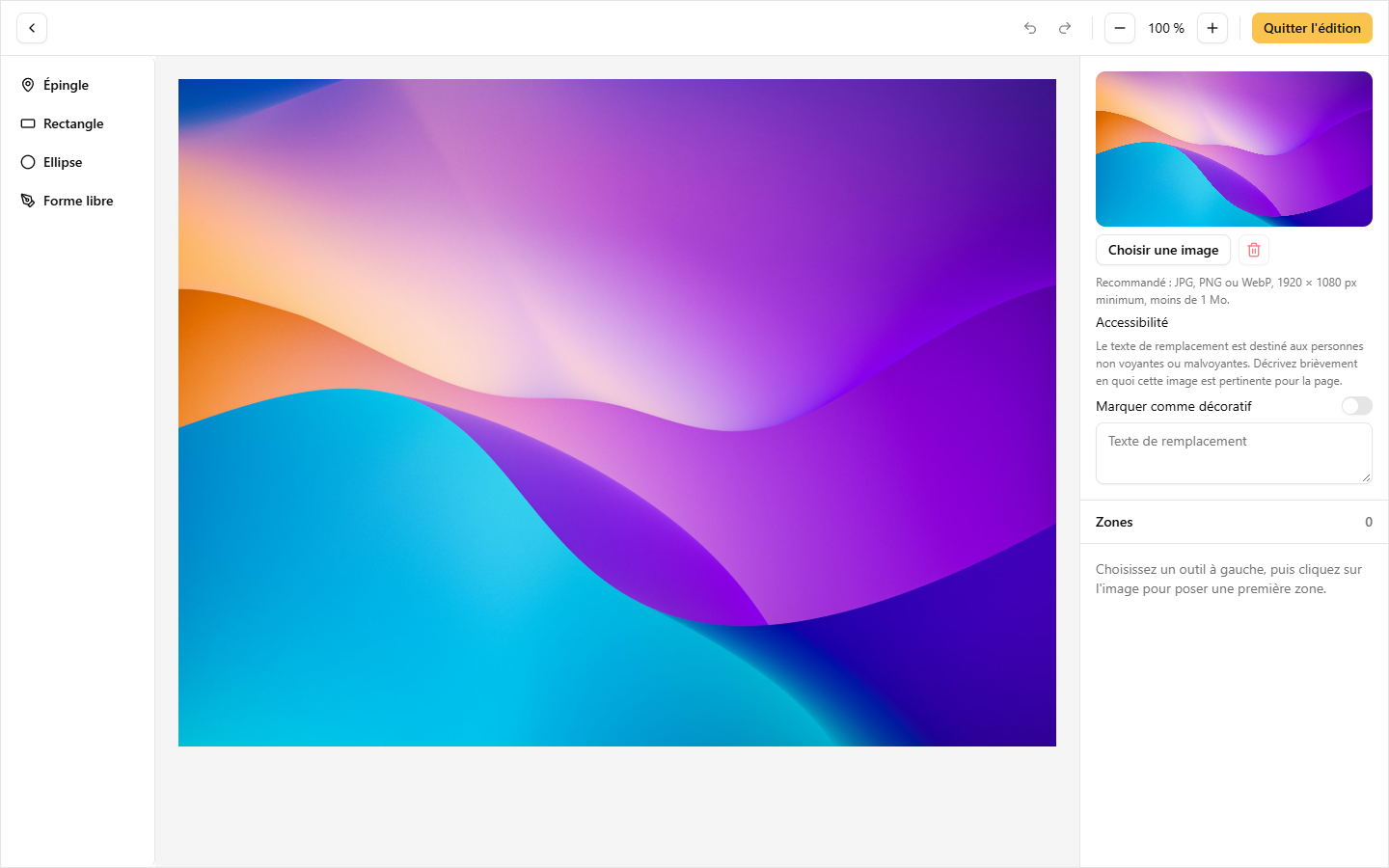Viewport: 1389px width, 868px height.
Task: Click the Accessibilité heading
Action: [1131, 322]
